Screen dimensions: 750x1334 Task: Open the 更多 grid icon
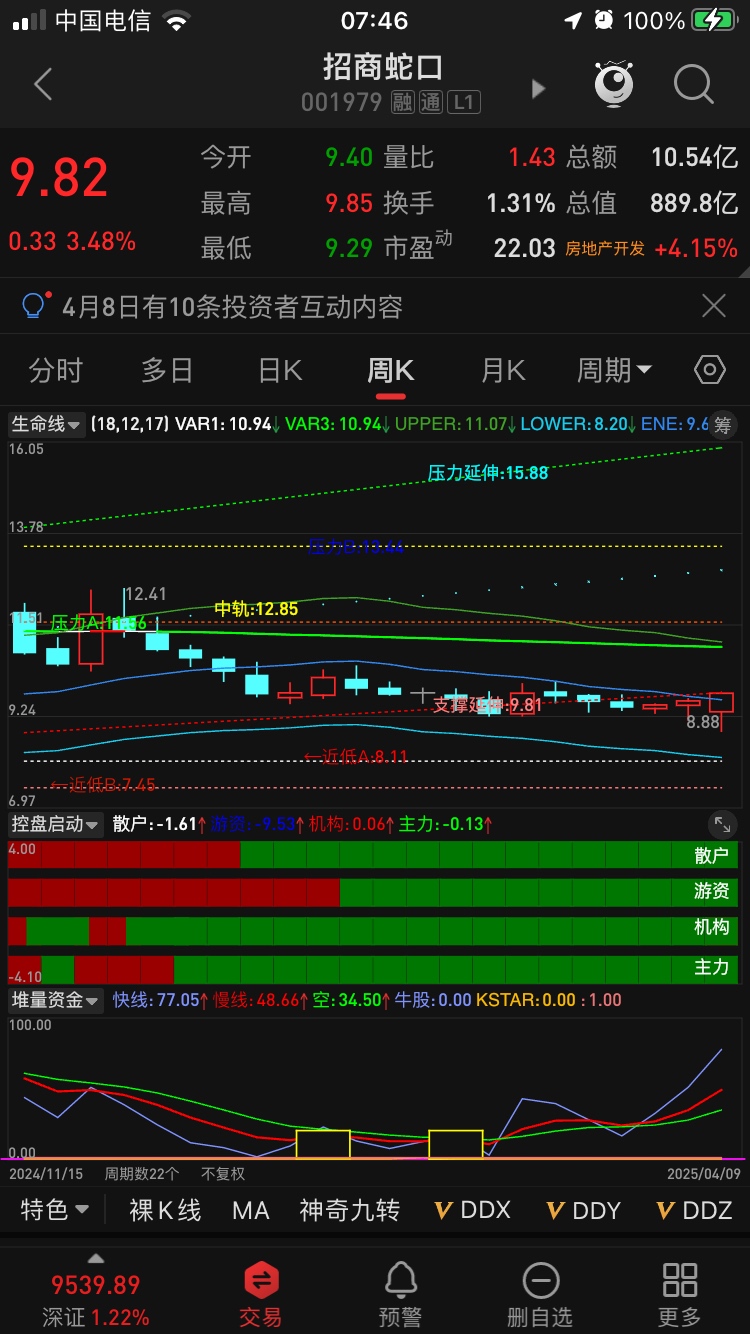point(680,1293)
